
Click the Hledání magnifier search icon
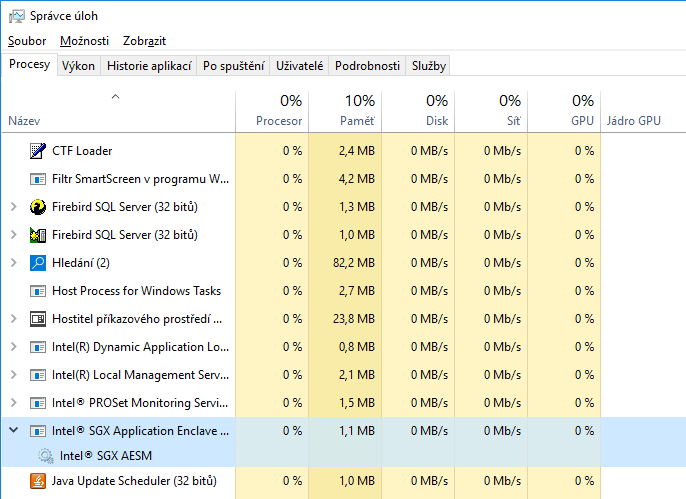[x=38, y=263]
